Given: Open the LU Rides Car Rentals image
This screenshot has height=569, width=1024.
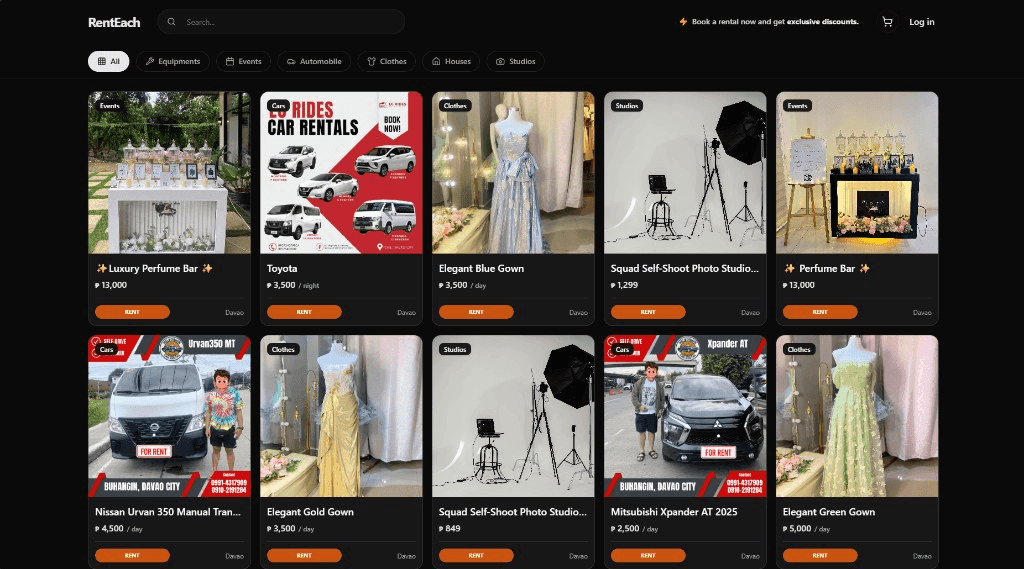Looking at the screenshot, I should tap(341, 172).
